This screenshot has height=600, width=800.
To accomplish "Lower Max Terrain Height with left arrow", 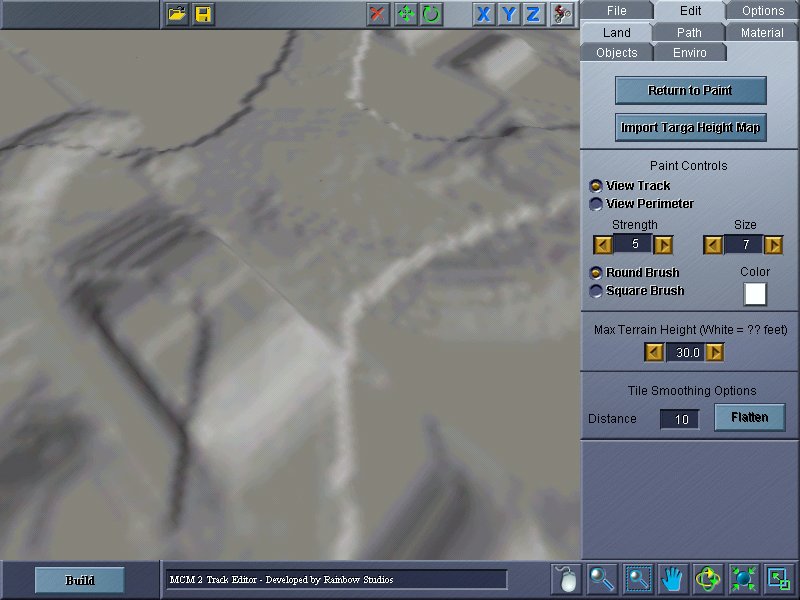I will tap(654, 352).
